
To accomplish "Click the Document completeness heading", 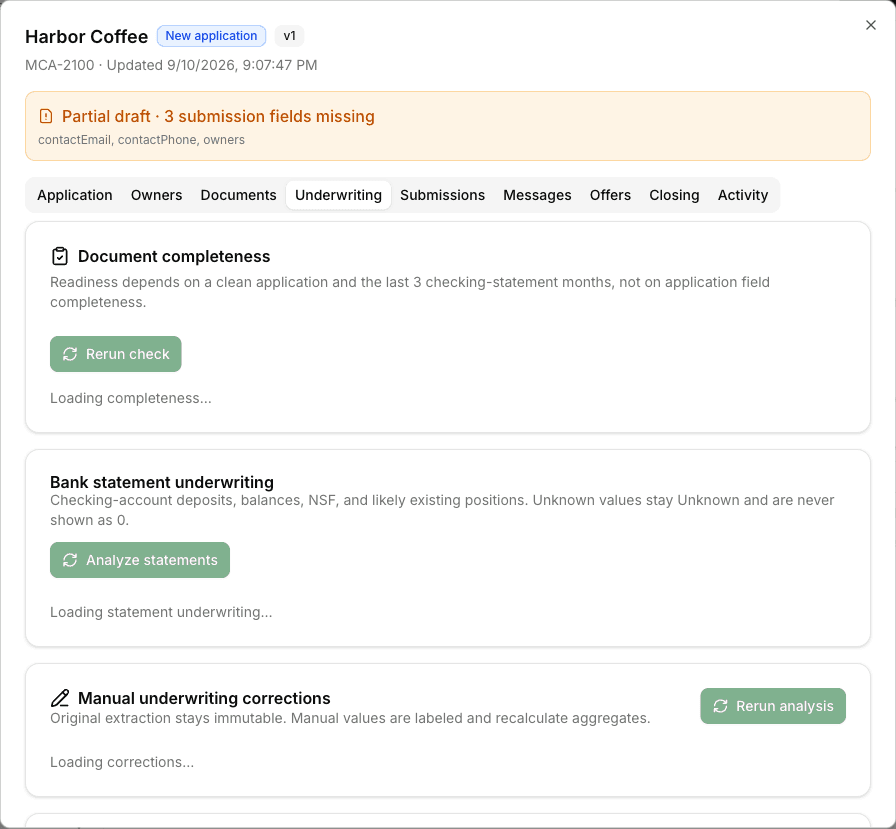I will click(x=174, y=257).
